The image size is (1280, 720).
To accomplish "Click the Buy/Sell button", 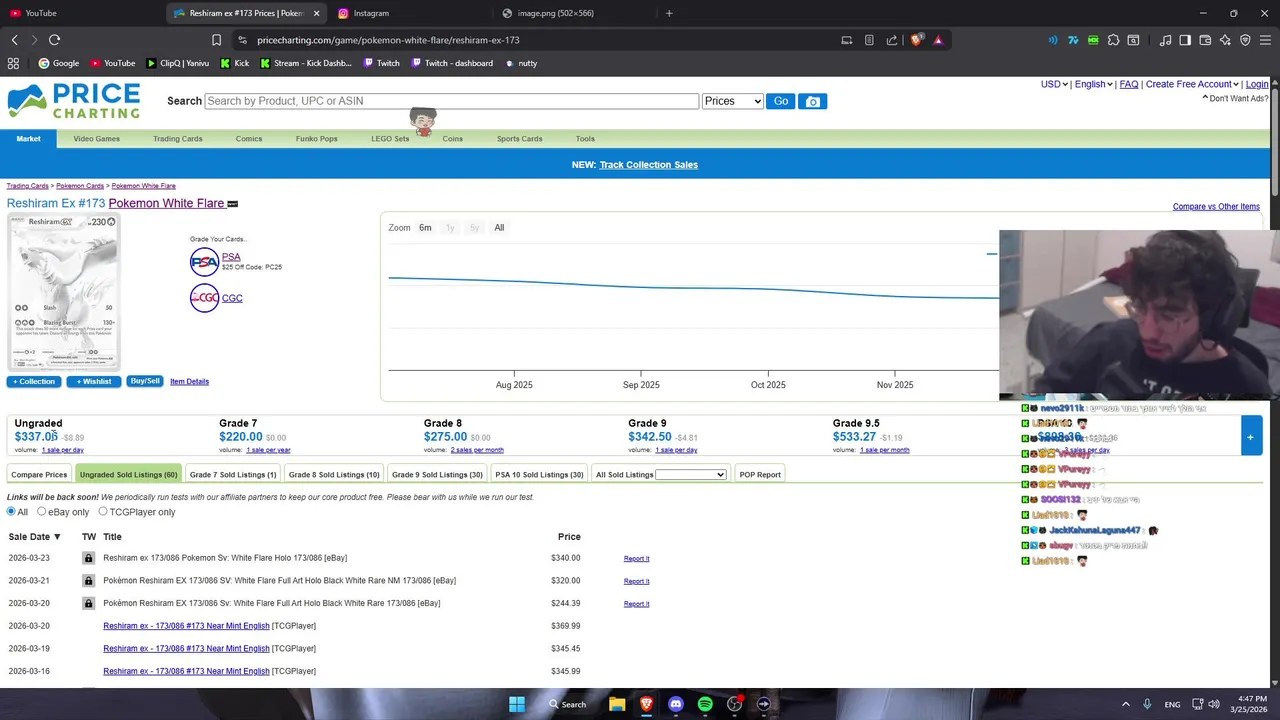I will (x=145, y=381).
